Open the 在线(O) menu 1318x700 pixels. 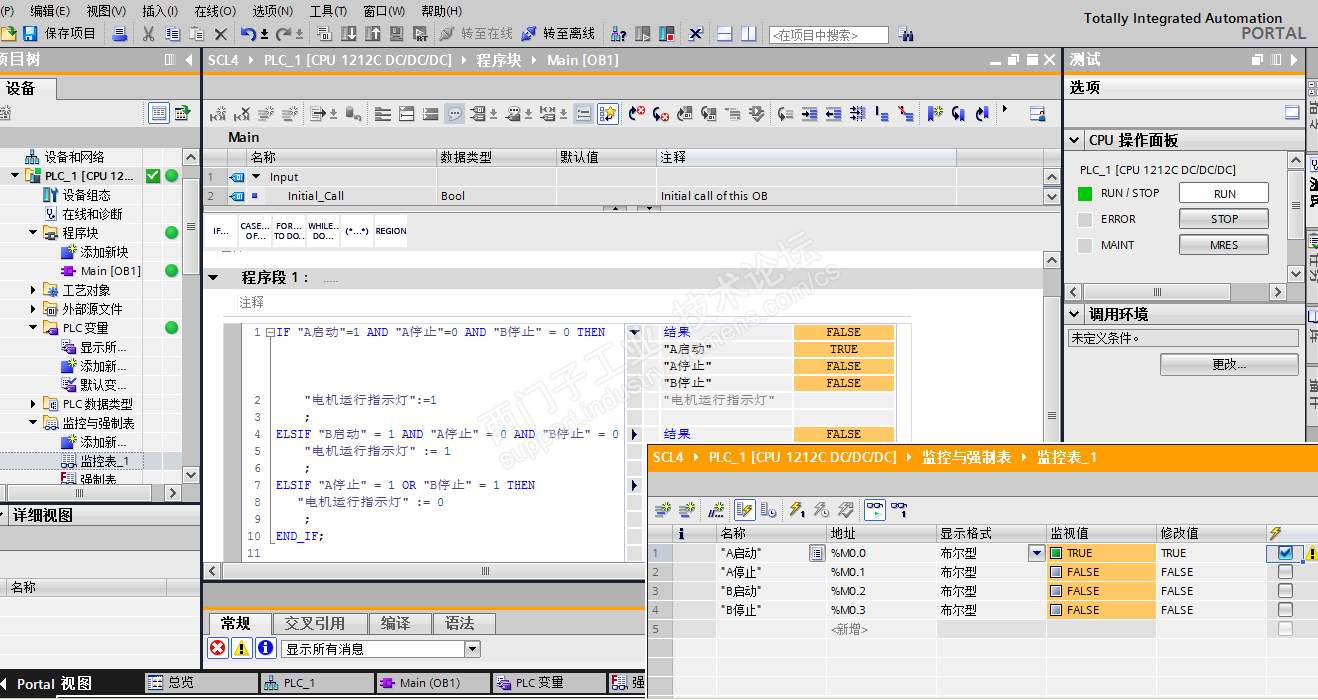(214, 11)
